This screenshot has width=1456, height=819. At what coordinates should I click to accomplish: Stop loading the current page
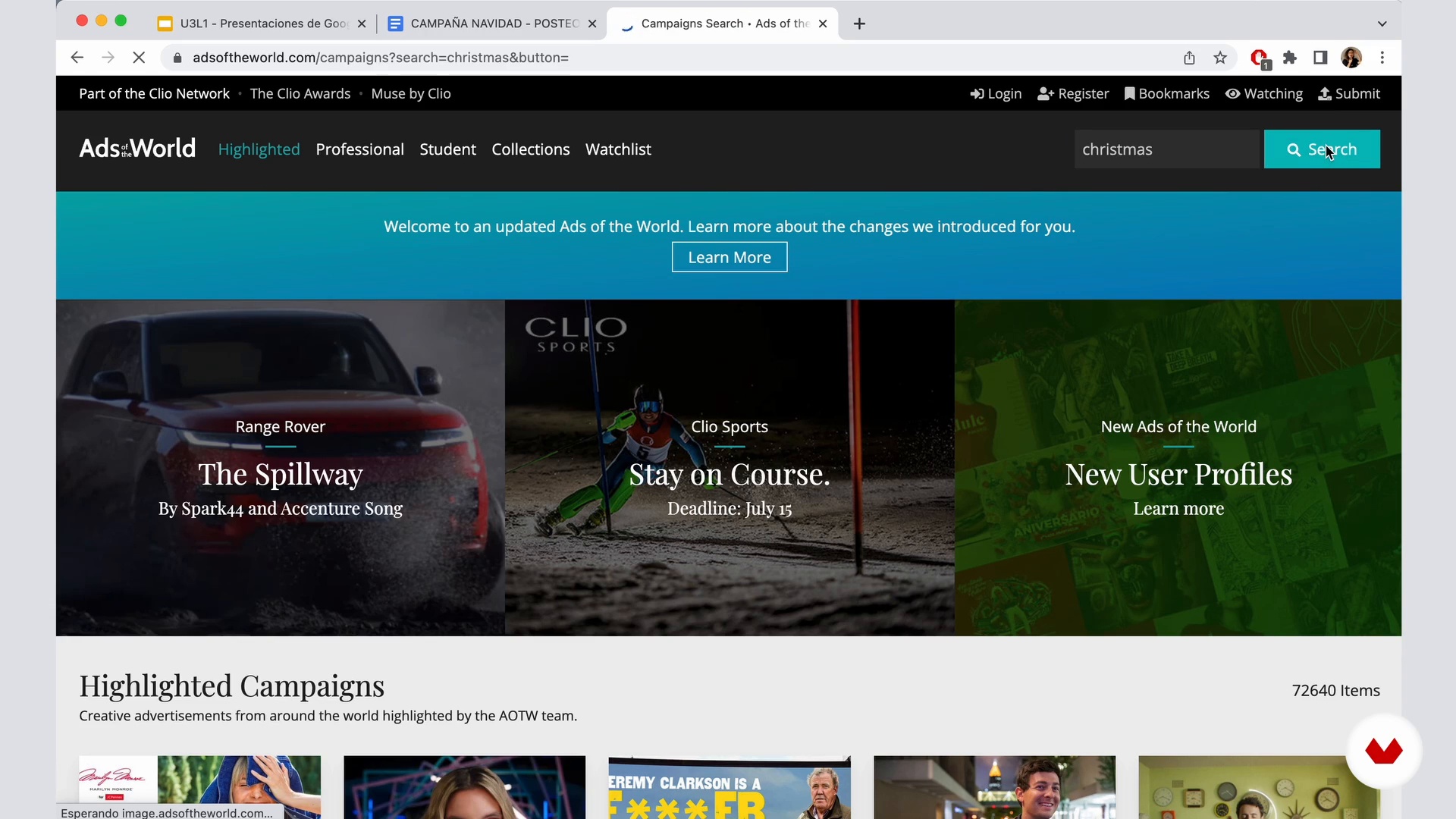[x=139, y=58]
